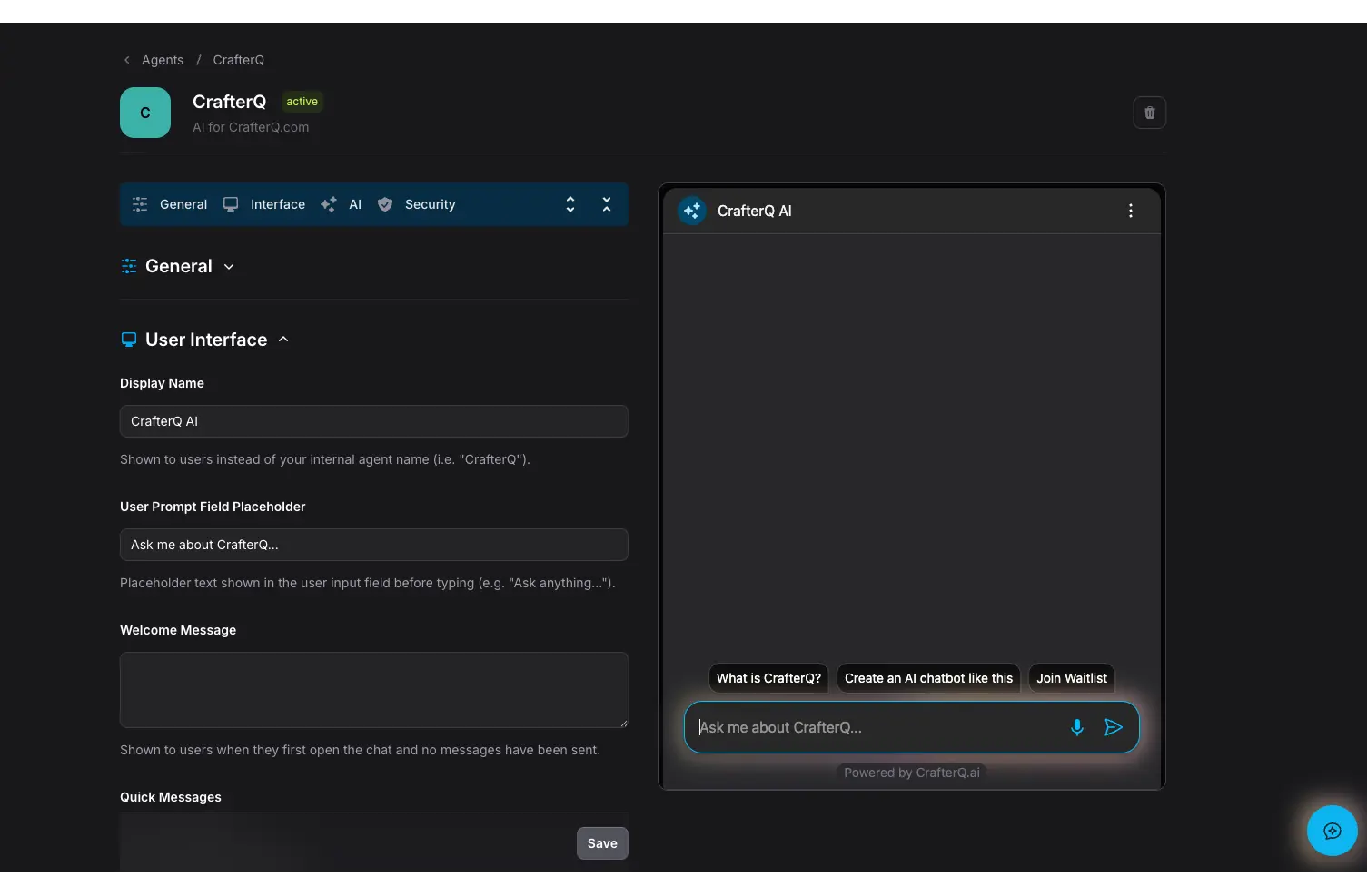The height and width of the screenshot is (896, 1367).
Task: Expand all sections with the expand arrows icon
Action: click(x=570, y=204)
